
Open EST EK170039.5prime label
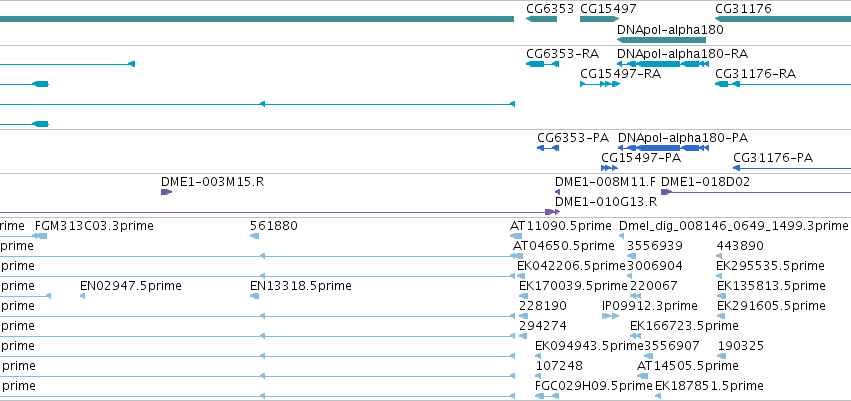(573, 285)
